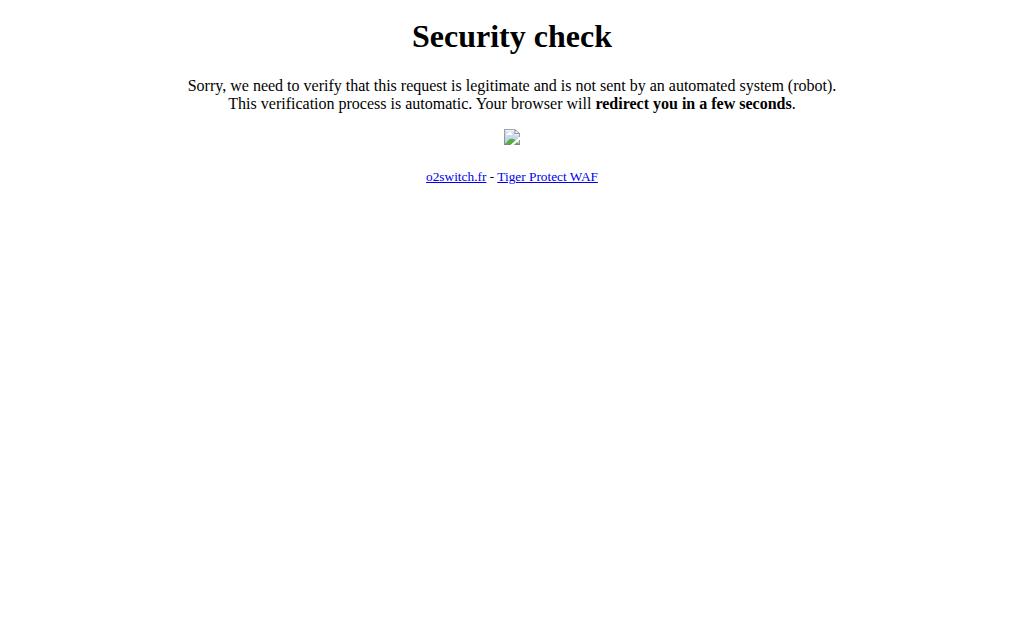Click the bold 'redirect you in a few seconds' text

(694, 104)
